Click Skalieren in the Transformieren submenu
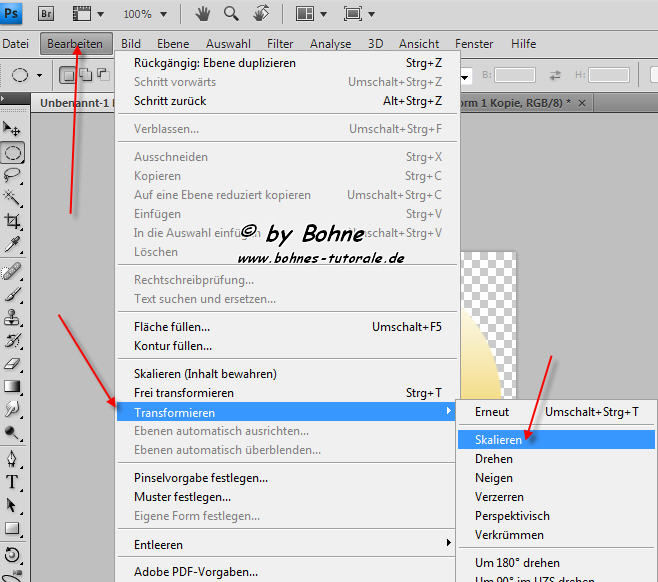Screen dimensions: 658x582 498,439
